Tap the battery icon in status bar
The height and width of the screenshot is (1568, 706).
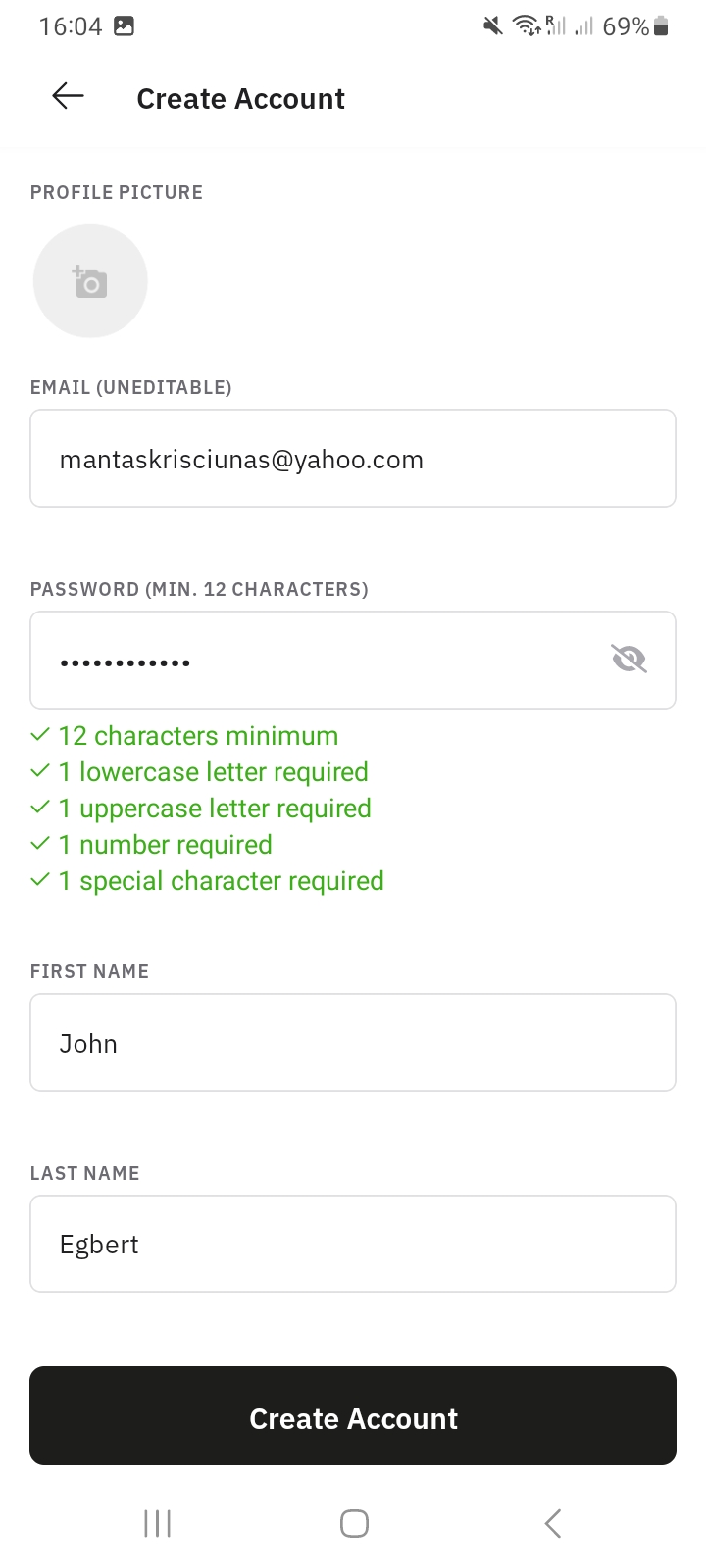(x=662, y=26)
